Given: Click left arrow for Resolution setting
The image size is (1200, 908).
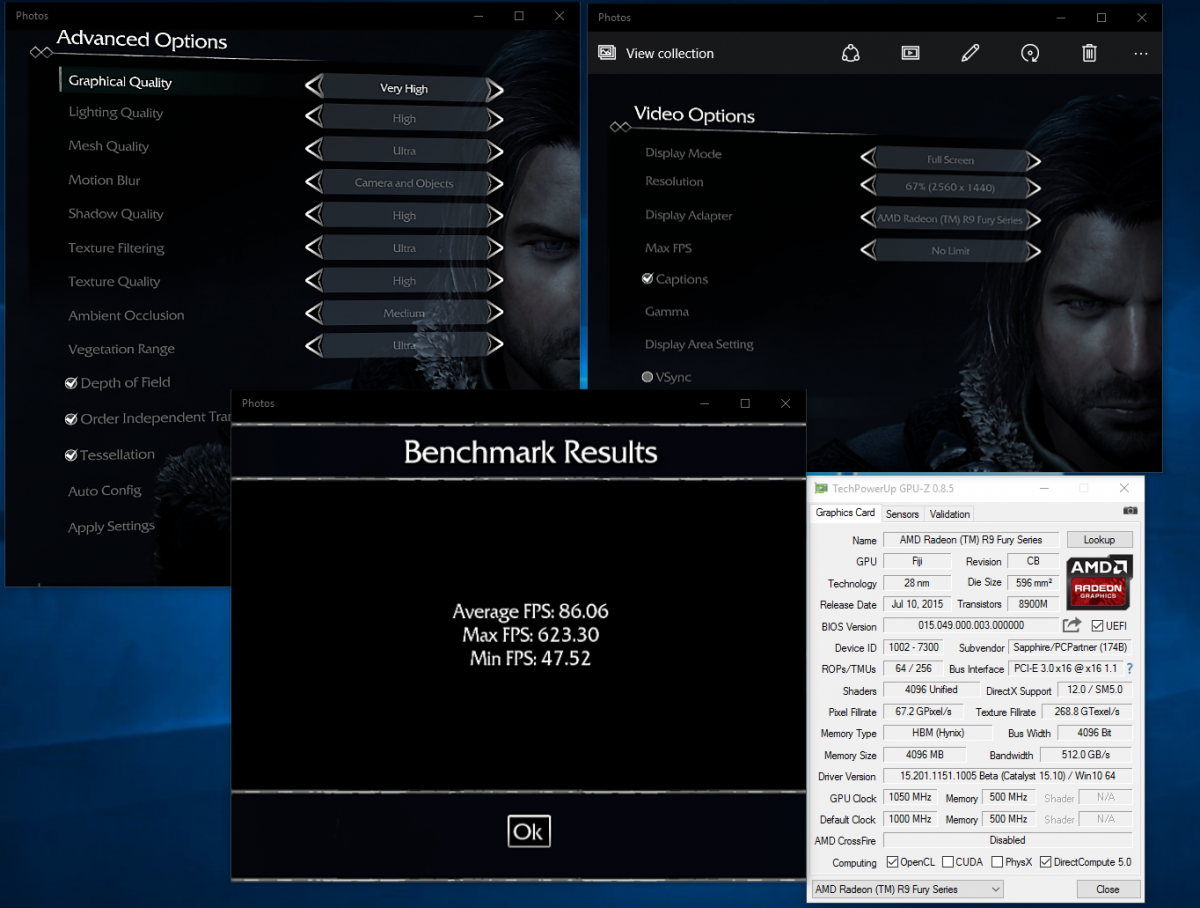Looking at the screenshot, I should click(869, 187).
